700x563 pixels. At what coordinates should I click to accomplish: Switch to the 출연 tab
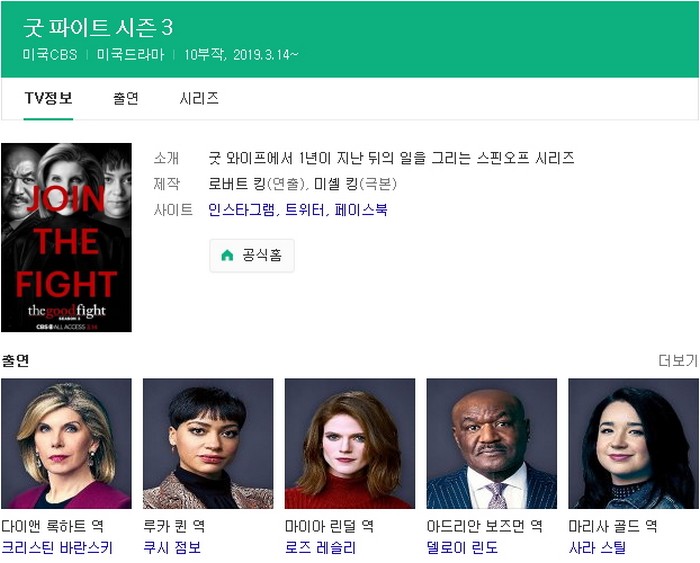click(x=126, y=98)
